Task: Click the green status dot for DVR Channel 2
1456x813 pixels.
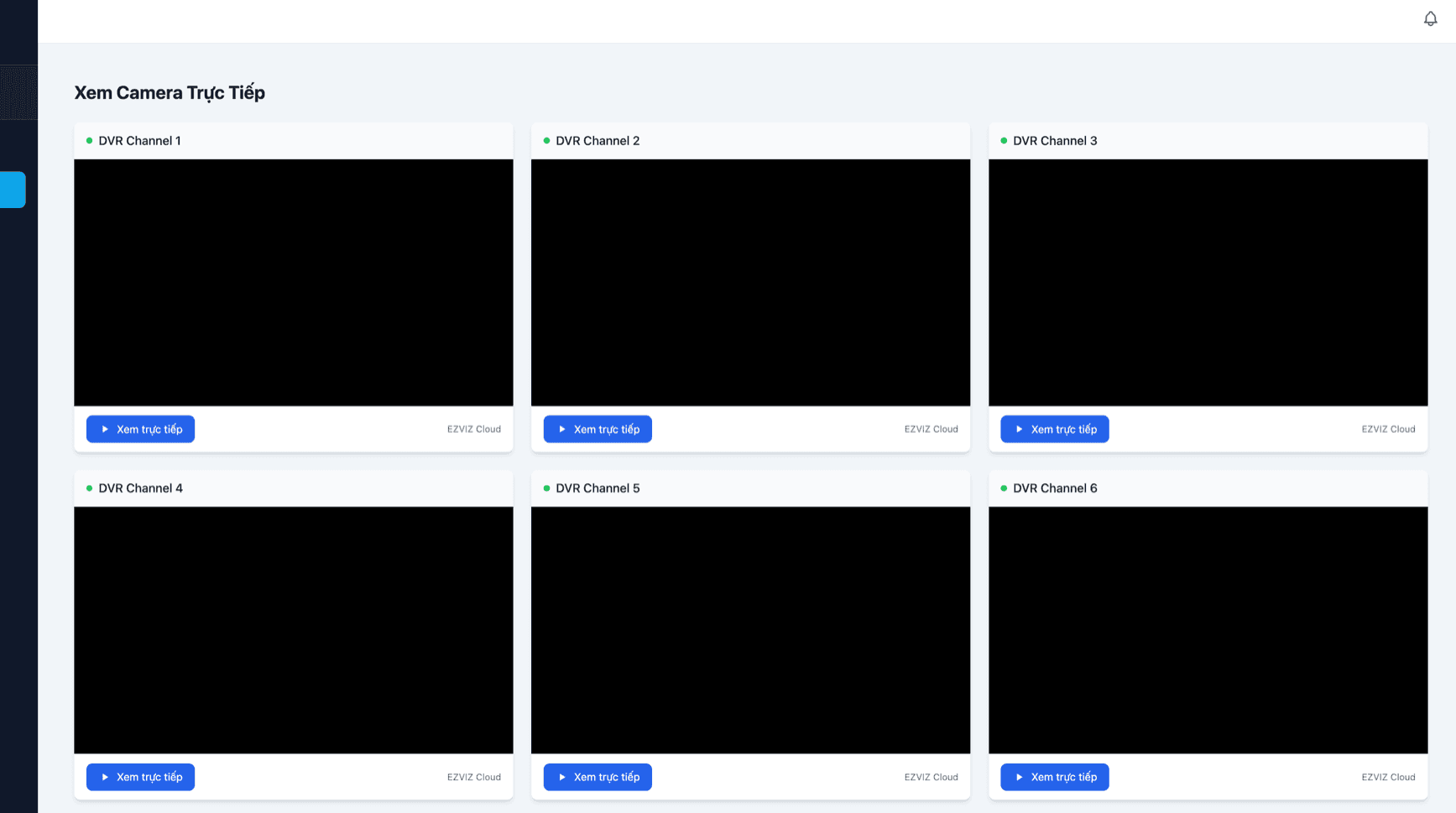Action: click(x=546, y=141)
